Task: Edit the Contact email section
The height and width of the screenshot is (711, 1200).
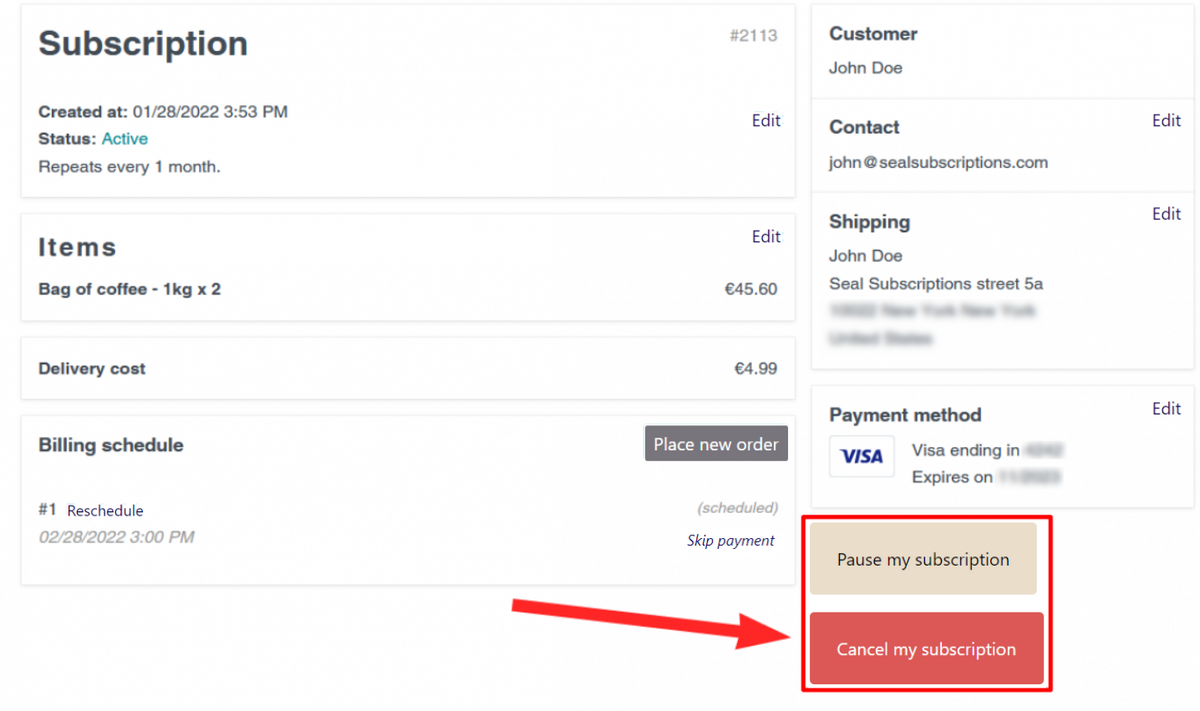Action: pyautogui.click(x=1166, y=121)
